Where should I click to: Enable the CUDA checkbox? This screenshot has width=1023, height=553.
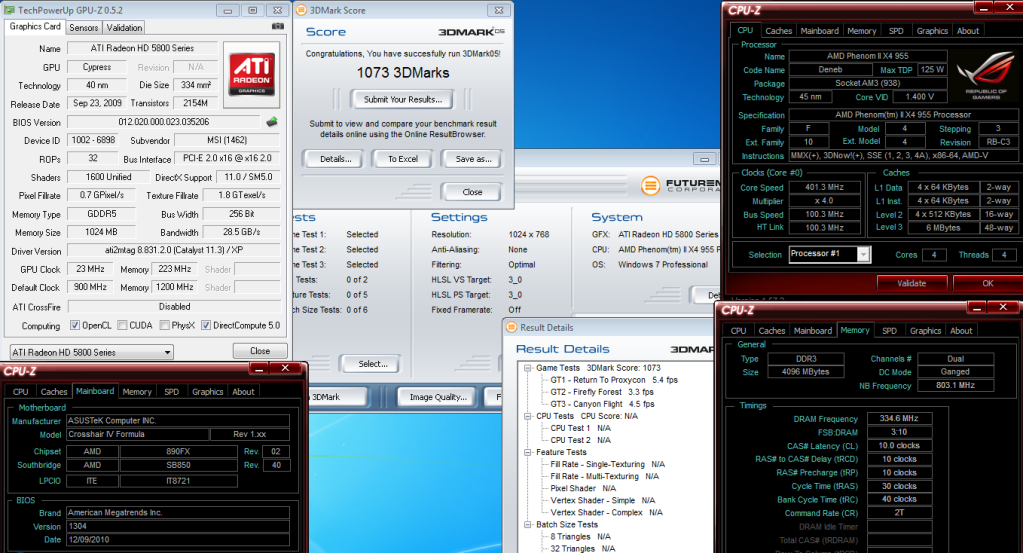click(122, 325)
